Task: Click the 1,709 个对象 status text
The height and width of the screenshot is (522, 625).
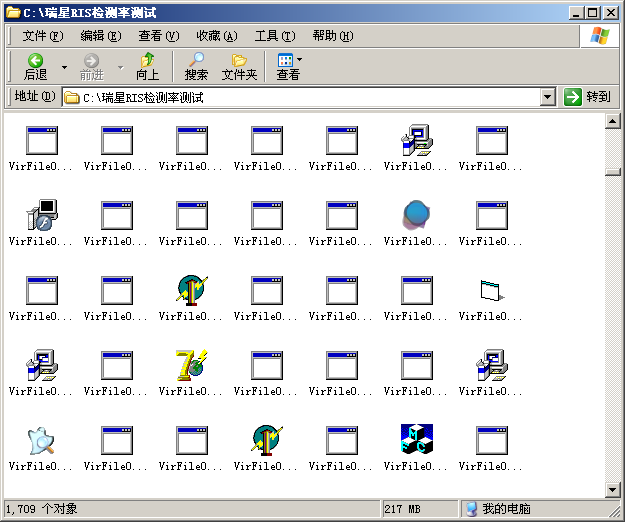Action: coord(41,509)
